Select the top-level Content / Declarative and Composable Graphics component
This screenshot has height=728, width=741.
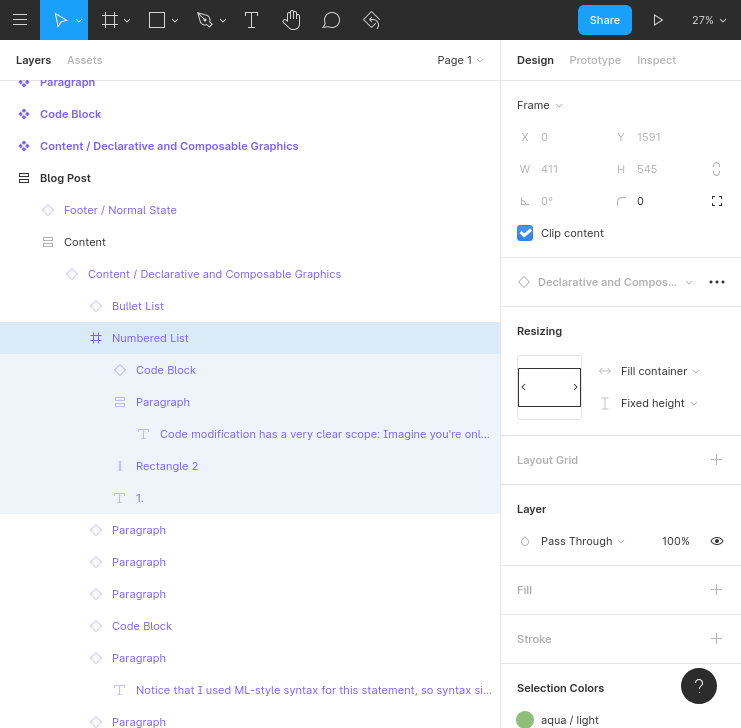(250, 146)
